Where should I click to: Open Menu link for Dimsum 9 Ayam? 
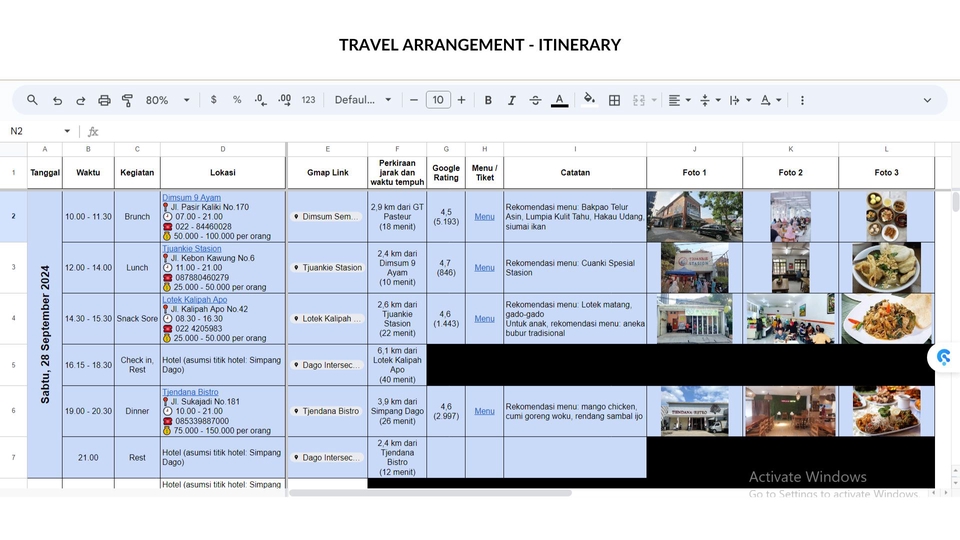tap(484, 217)
